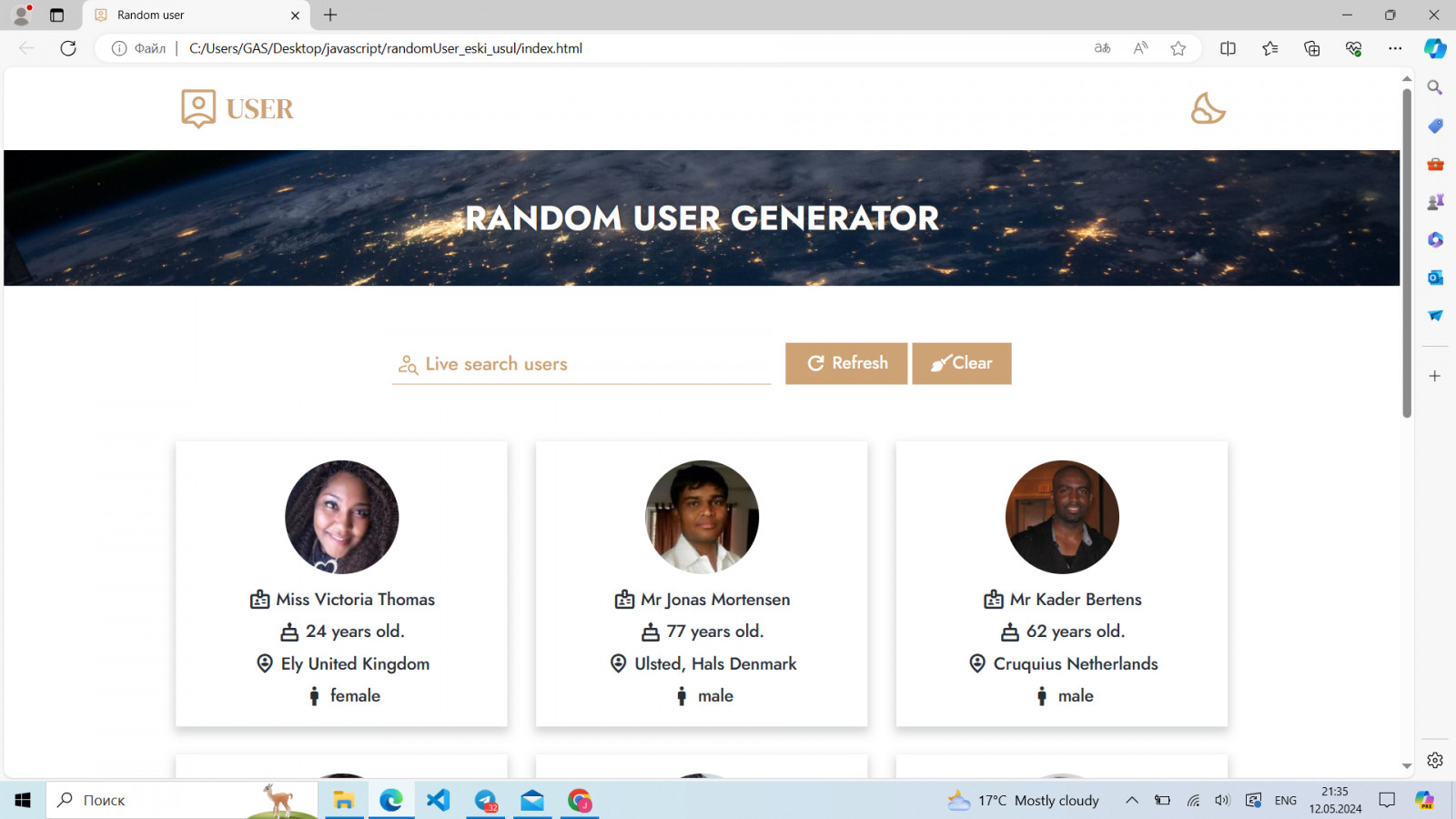Toggle dark mode with the moon icon

click(x=1208, y=108)
